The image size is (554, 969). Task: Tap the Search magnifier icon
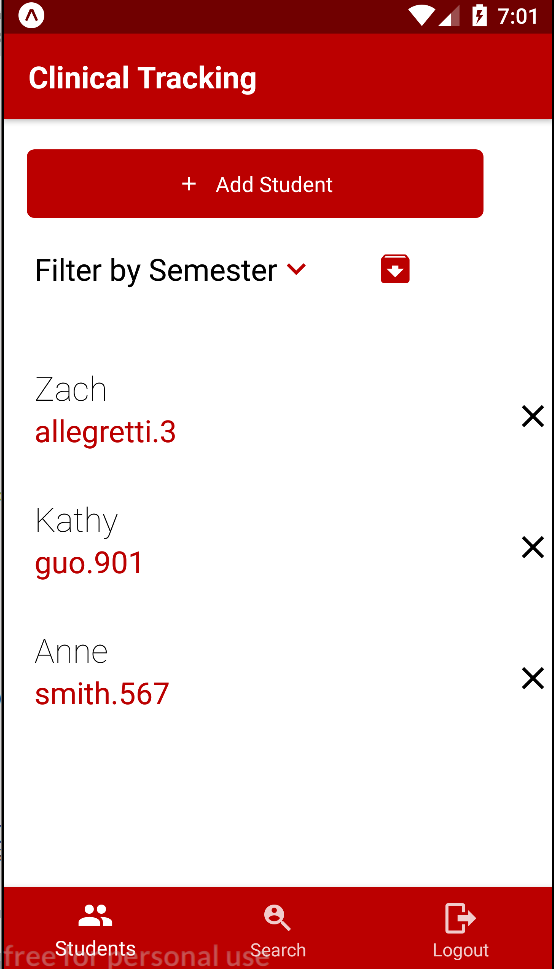(277, 918)
